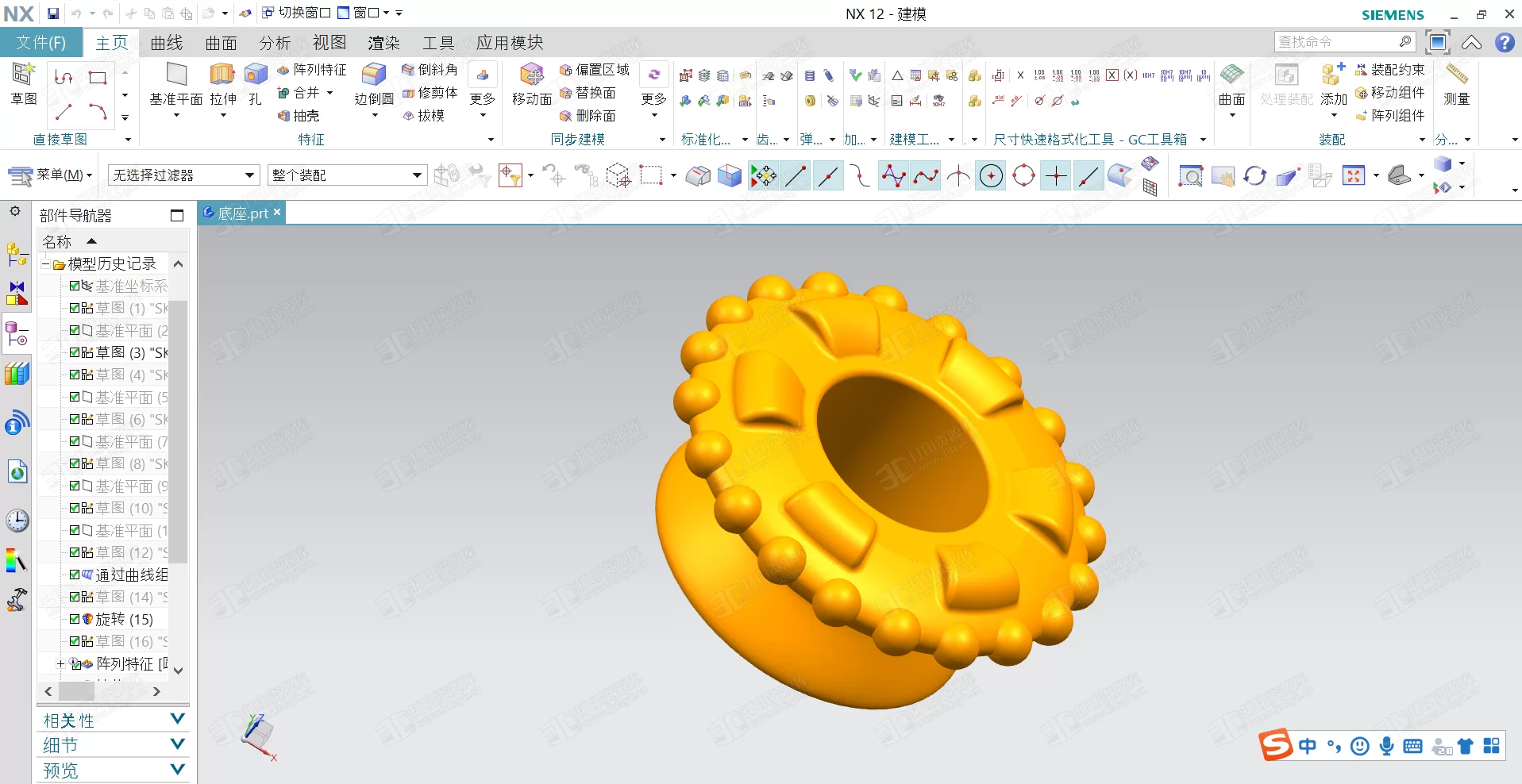
Task: Click 偏置区域 offset region
Action: click(594, 70)
